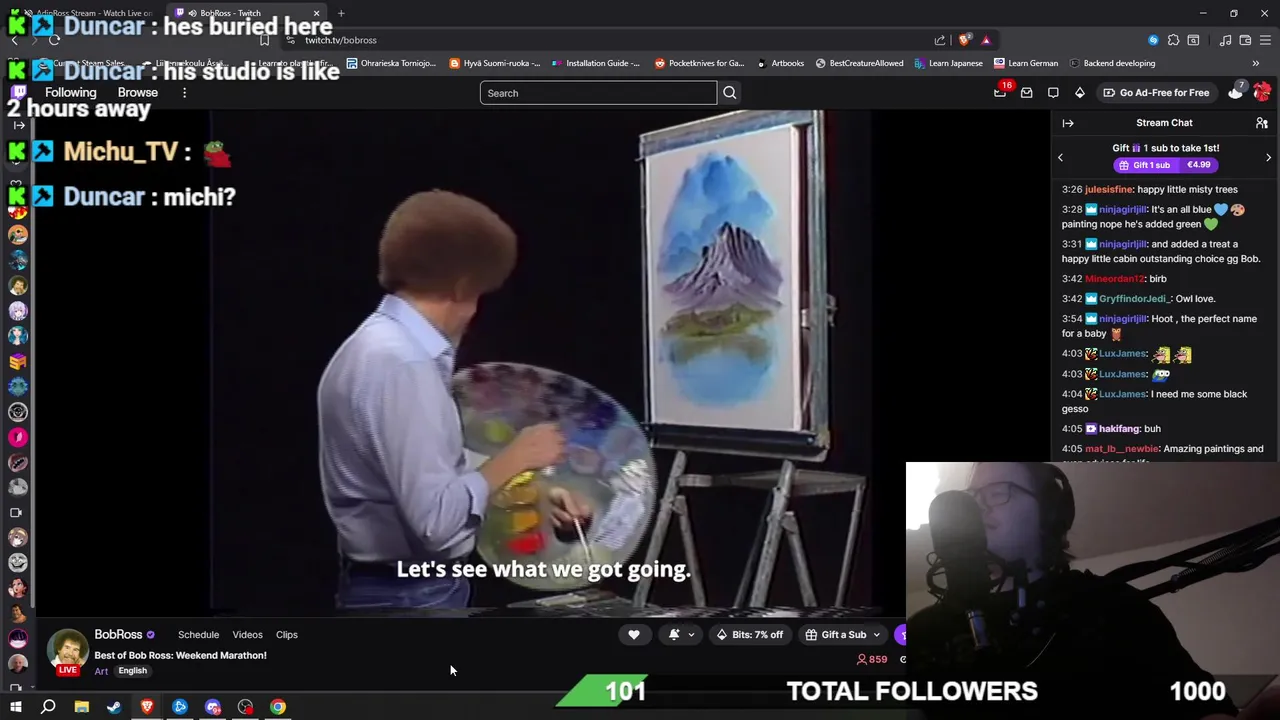Go to next gift leaderboard with right arrow
This screenshot has width=1280, height=720.
[x=1268, y=157]
